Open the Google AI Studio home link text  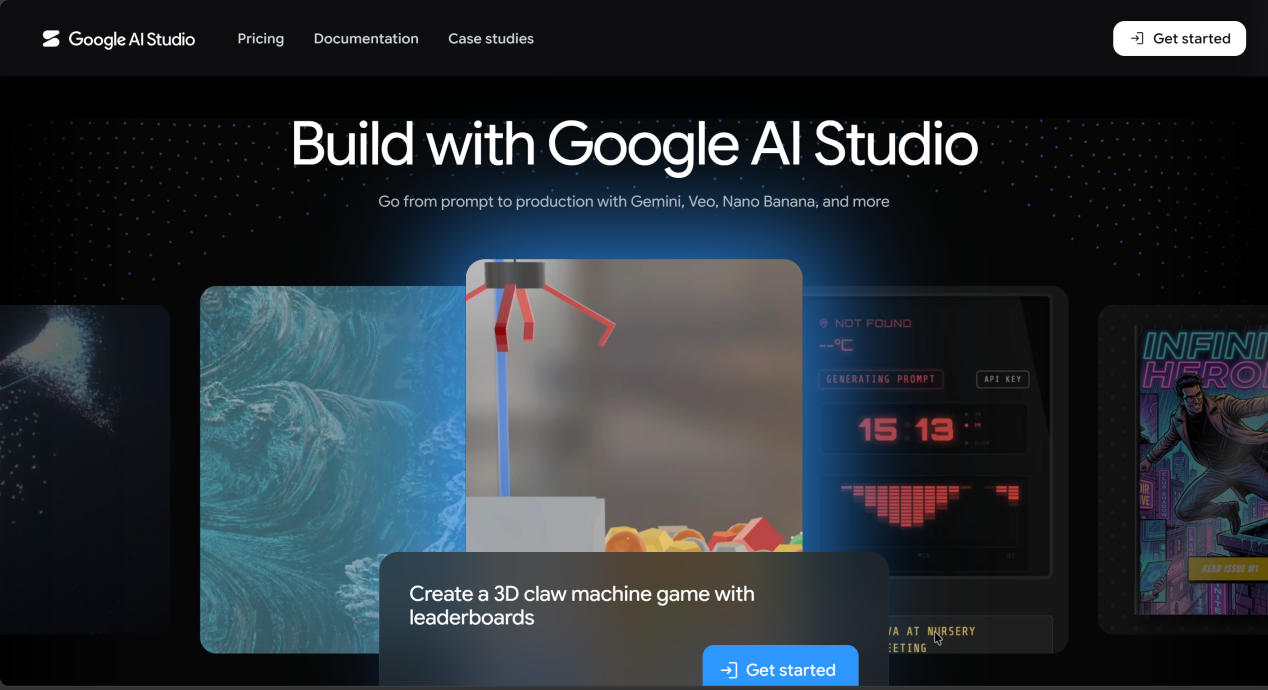132,39
